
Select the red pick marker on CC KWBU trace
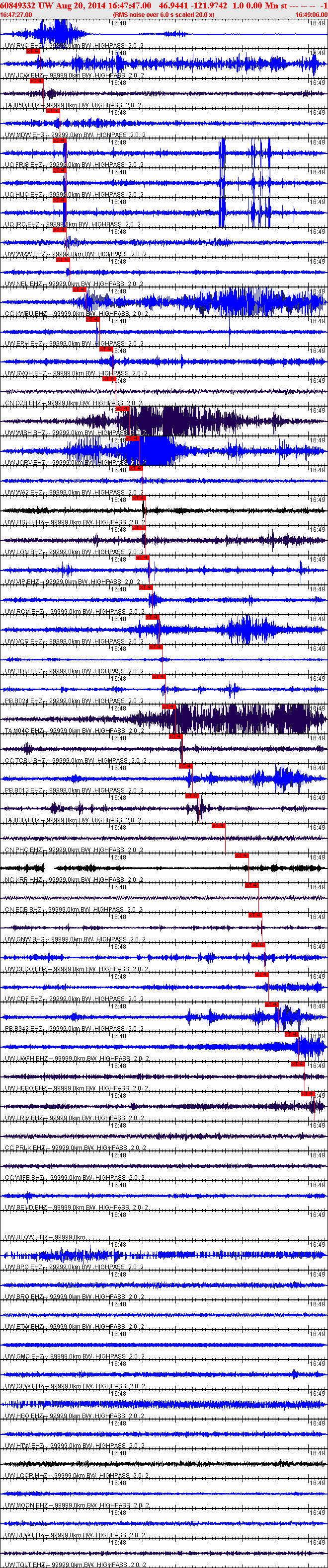(x=79, y=290)
